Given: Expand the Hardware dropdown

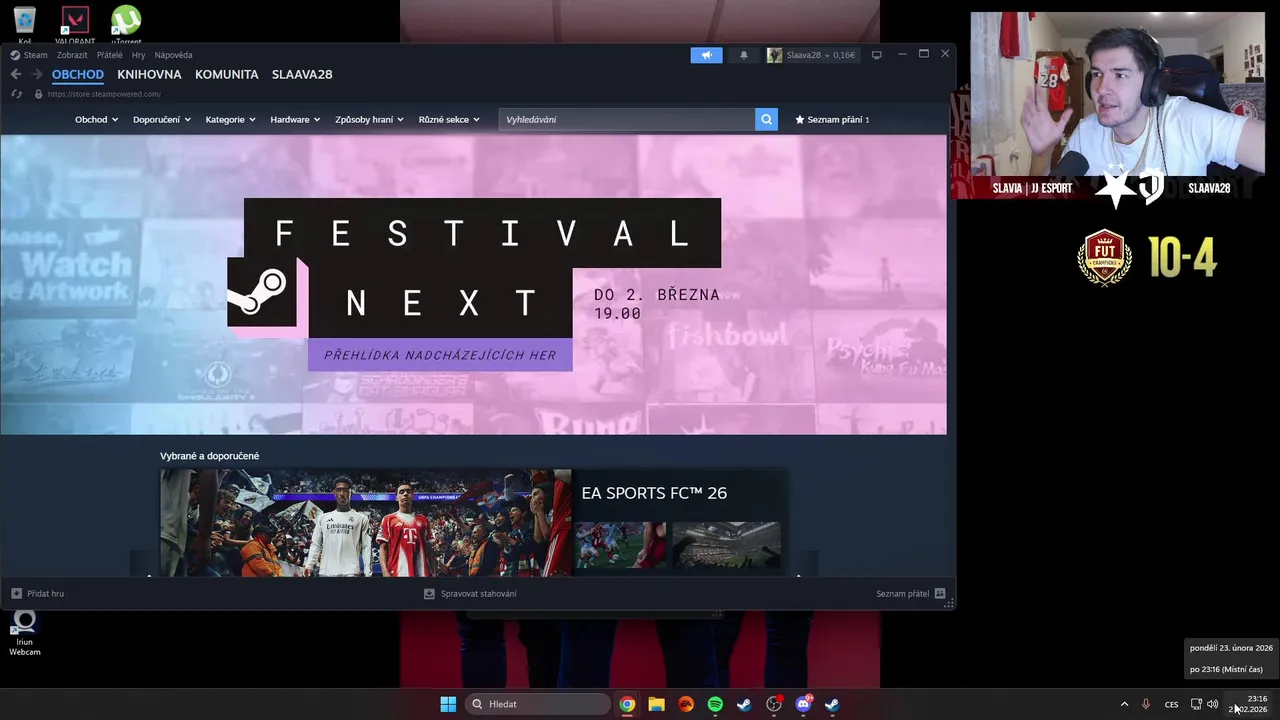Looking at the screenshot, I should pyautogui.click(x=295, y=119).
